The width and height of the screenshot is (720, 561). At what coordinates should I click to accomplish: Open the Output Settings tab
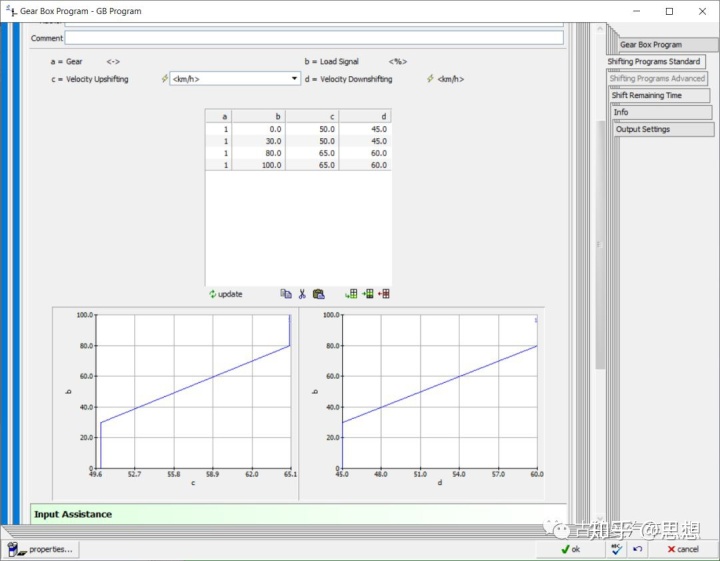click(643, 130)
